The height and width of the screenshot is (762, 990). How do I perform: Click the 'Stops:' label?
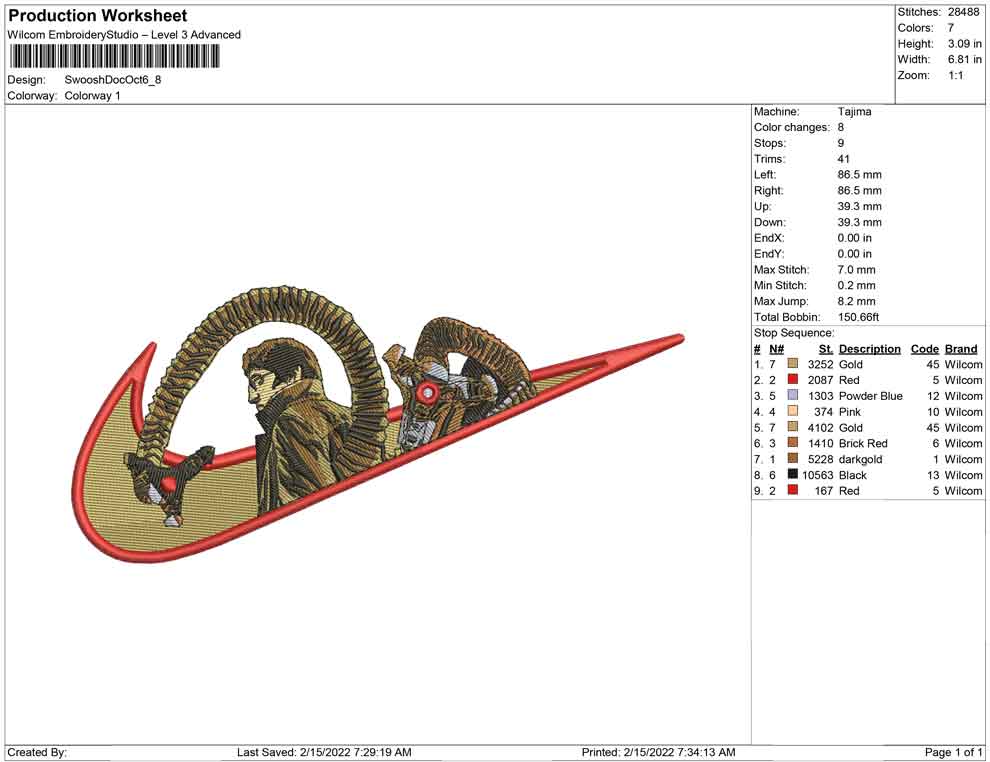tap(770, 143)
